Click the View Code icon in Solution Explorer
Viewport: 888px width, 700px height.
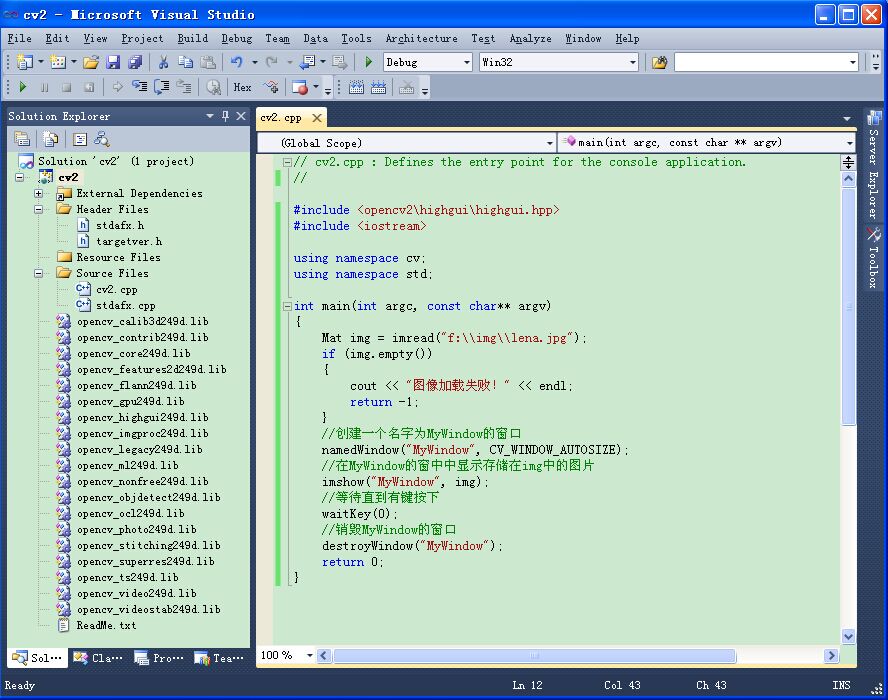(80, 139)
